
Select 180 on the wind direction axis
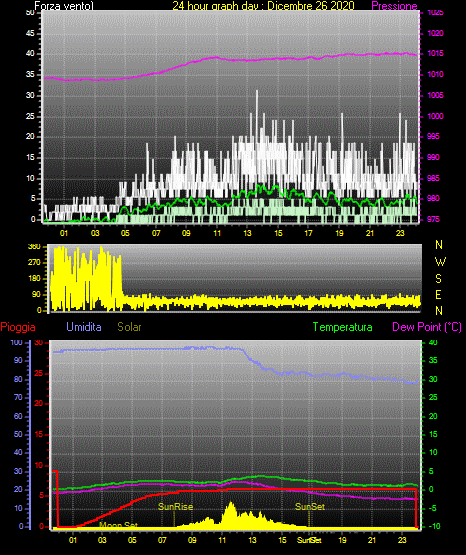point(34,279)
